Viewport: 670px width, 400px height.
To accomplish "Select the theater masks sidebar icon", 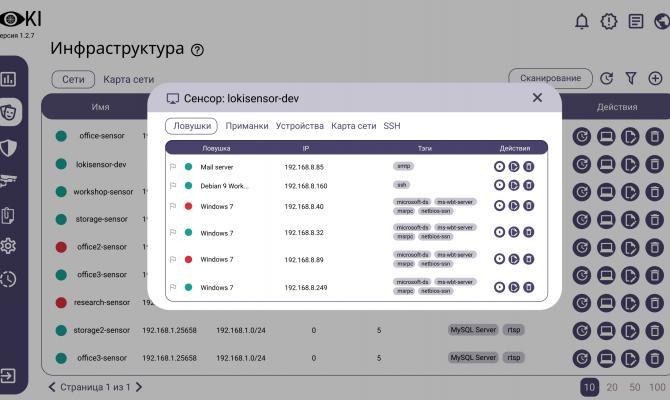I will [8, 112].
